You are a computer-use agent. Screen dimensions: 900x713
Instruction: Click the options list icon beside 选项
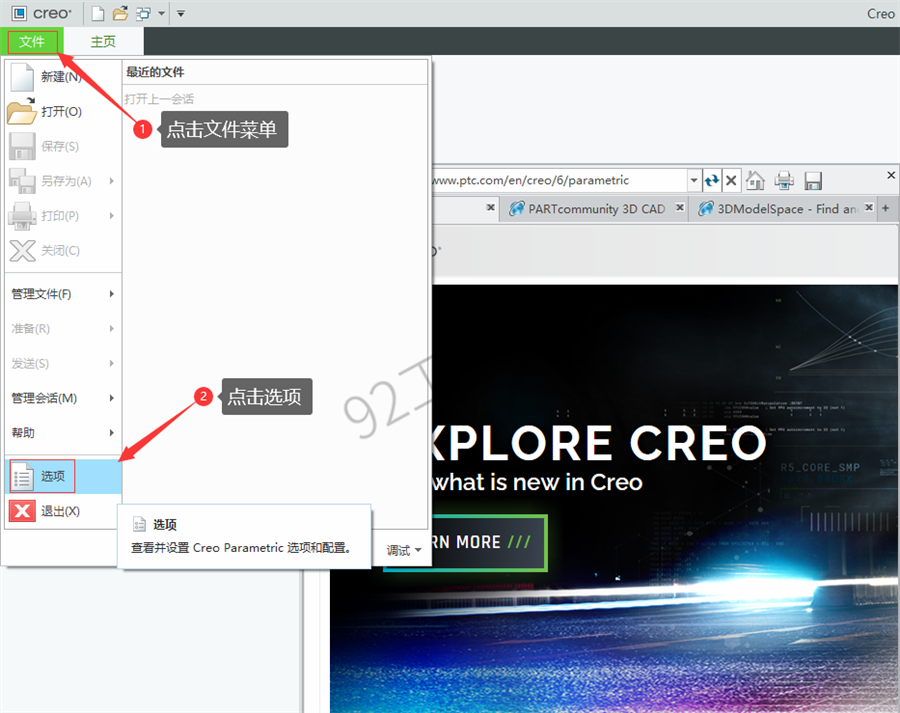pos(22,476)
